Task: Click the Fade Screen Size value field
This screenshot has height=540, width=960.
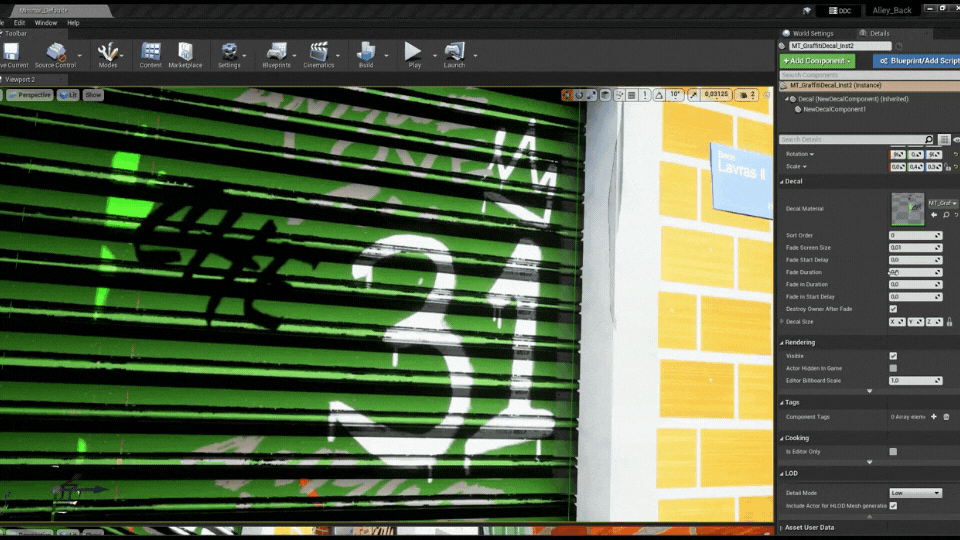Action: (915, 248)
